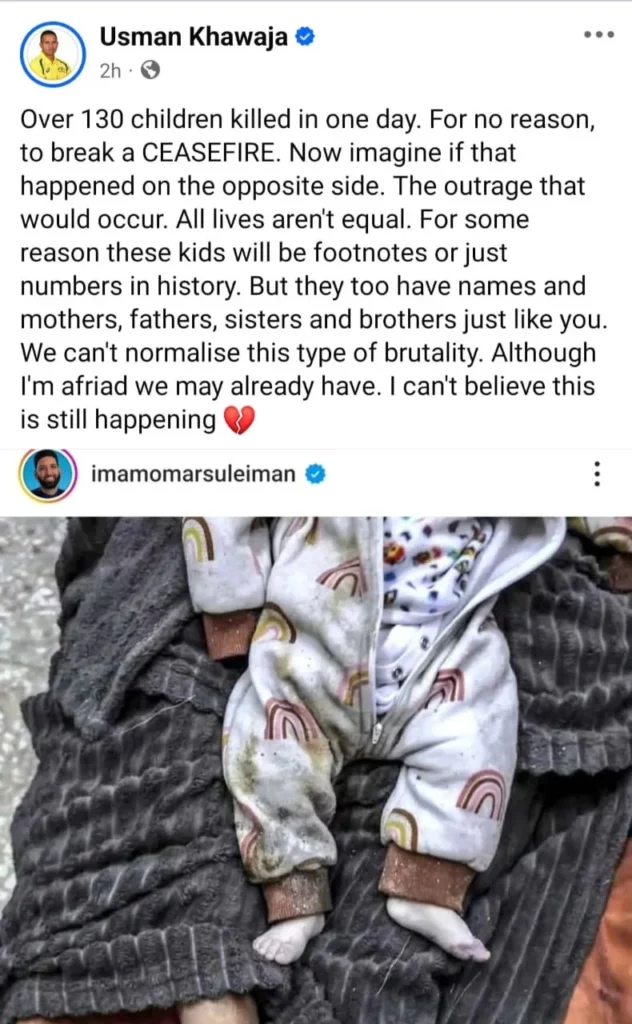
Task: Open Usman Khawaja's profile picture
Action: click(52, 54)
